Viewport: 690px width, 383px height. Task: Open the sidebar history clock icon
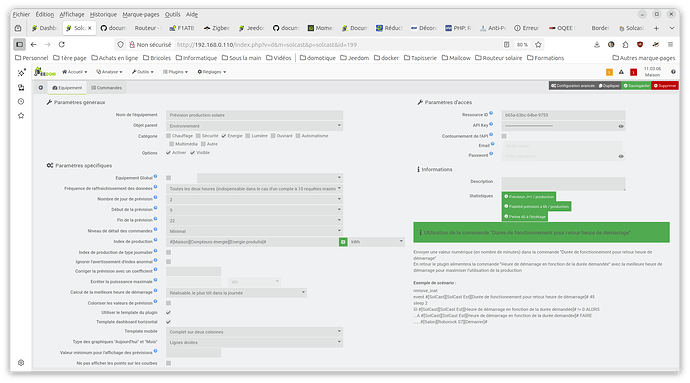pyautogui.click(x=21, y=102)
